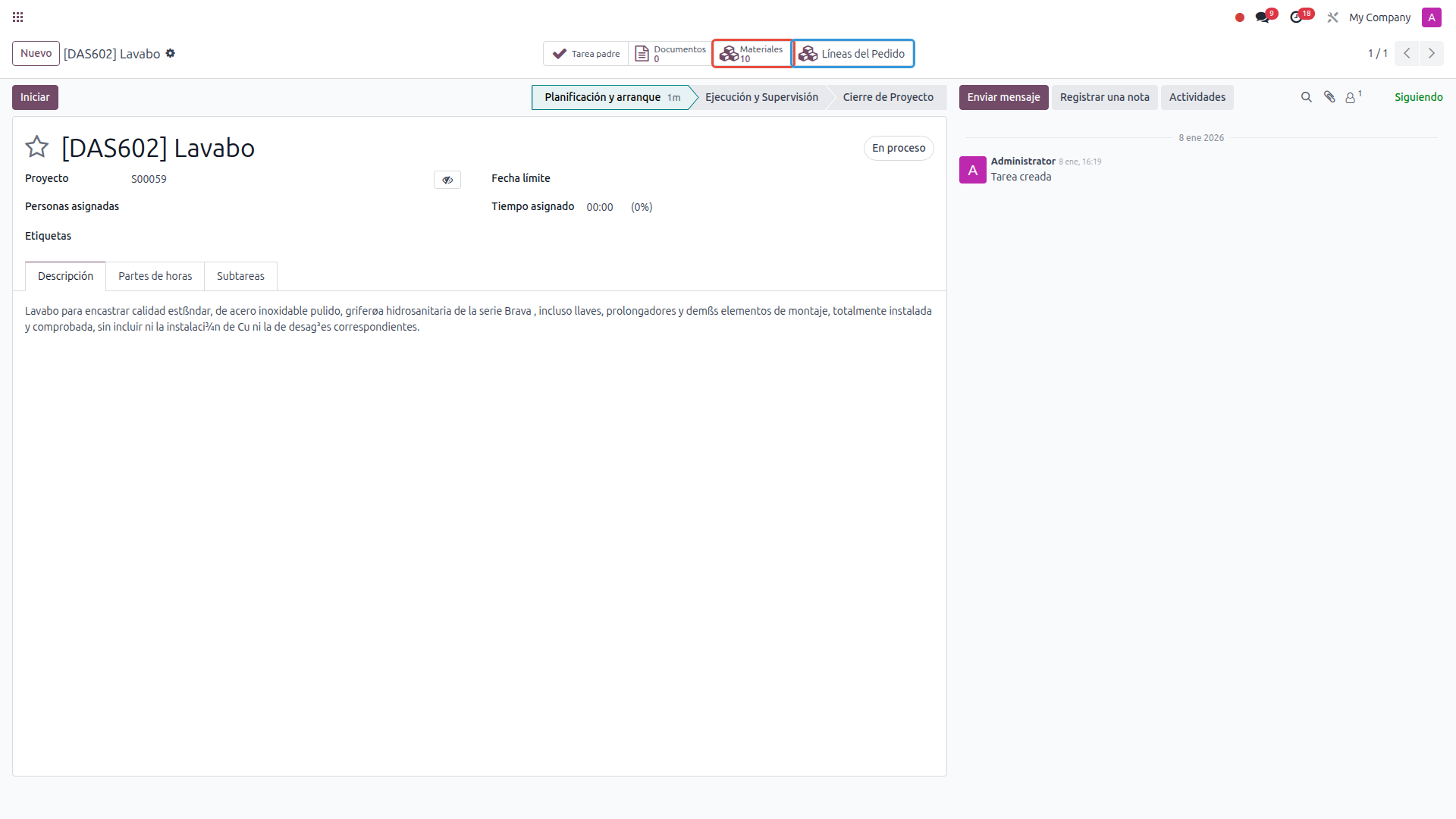Toggle the project visibility eye icon
Image resolution: width=1456 pixels, height=819 pixels.
[447, 180]
